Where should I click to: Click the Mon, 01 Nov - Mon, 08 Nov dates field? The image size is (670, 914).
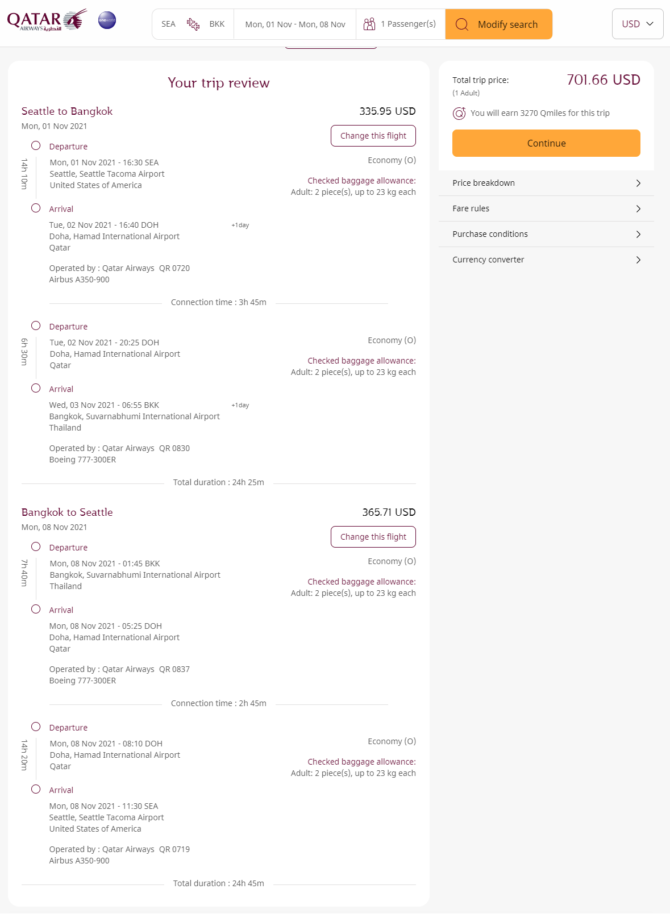coord(295,24)
